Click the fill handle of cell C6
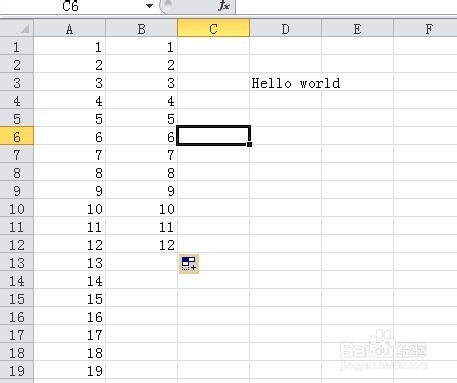The width and height of the screenshot is (457, 383). click(x=249, y=144)
